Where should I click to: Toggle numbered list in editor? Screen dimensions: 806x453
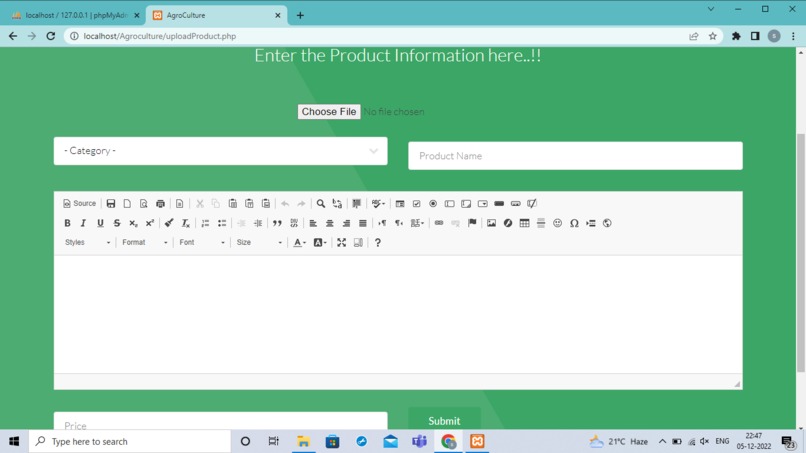point(205,223)
